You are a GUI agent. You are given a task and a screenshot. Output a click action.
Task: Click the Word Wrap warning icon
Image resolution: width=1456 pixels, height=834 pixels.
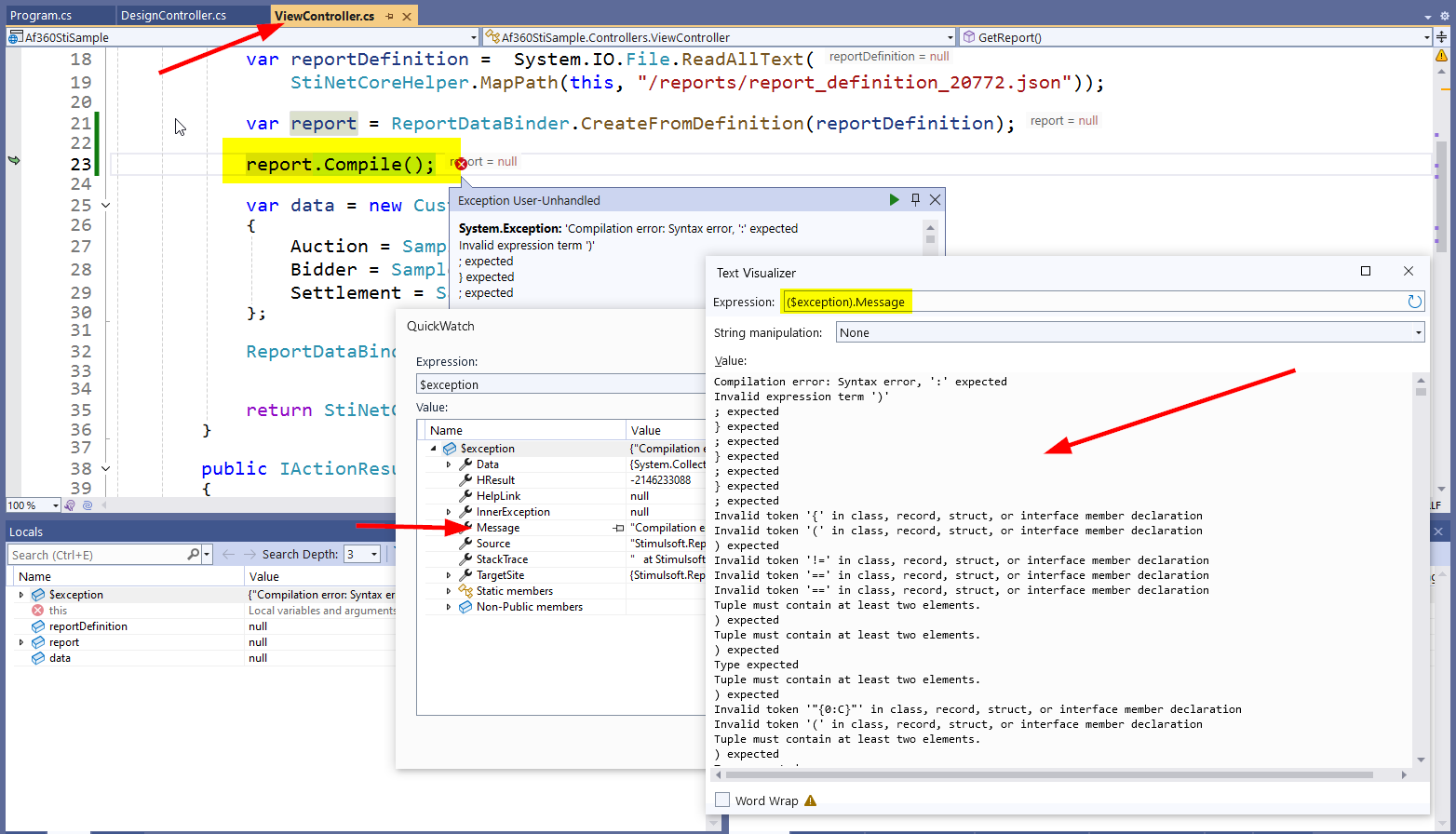[x=810, y=800]
